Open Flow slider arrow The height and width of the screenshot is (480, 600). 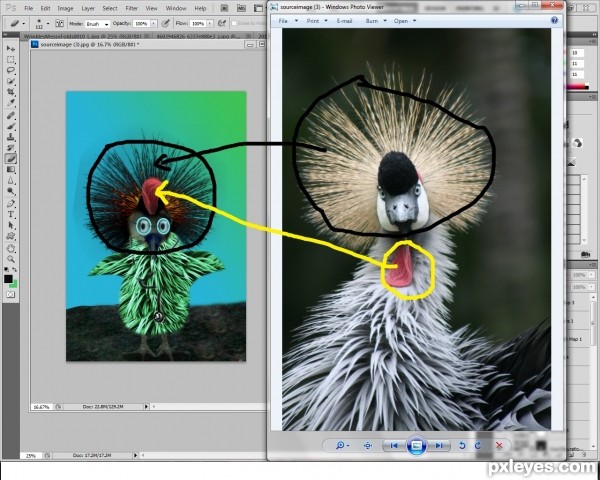(x=210, y=23)
